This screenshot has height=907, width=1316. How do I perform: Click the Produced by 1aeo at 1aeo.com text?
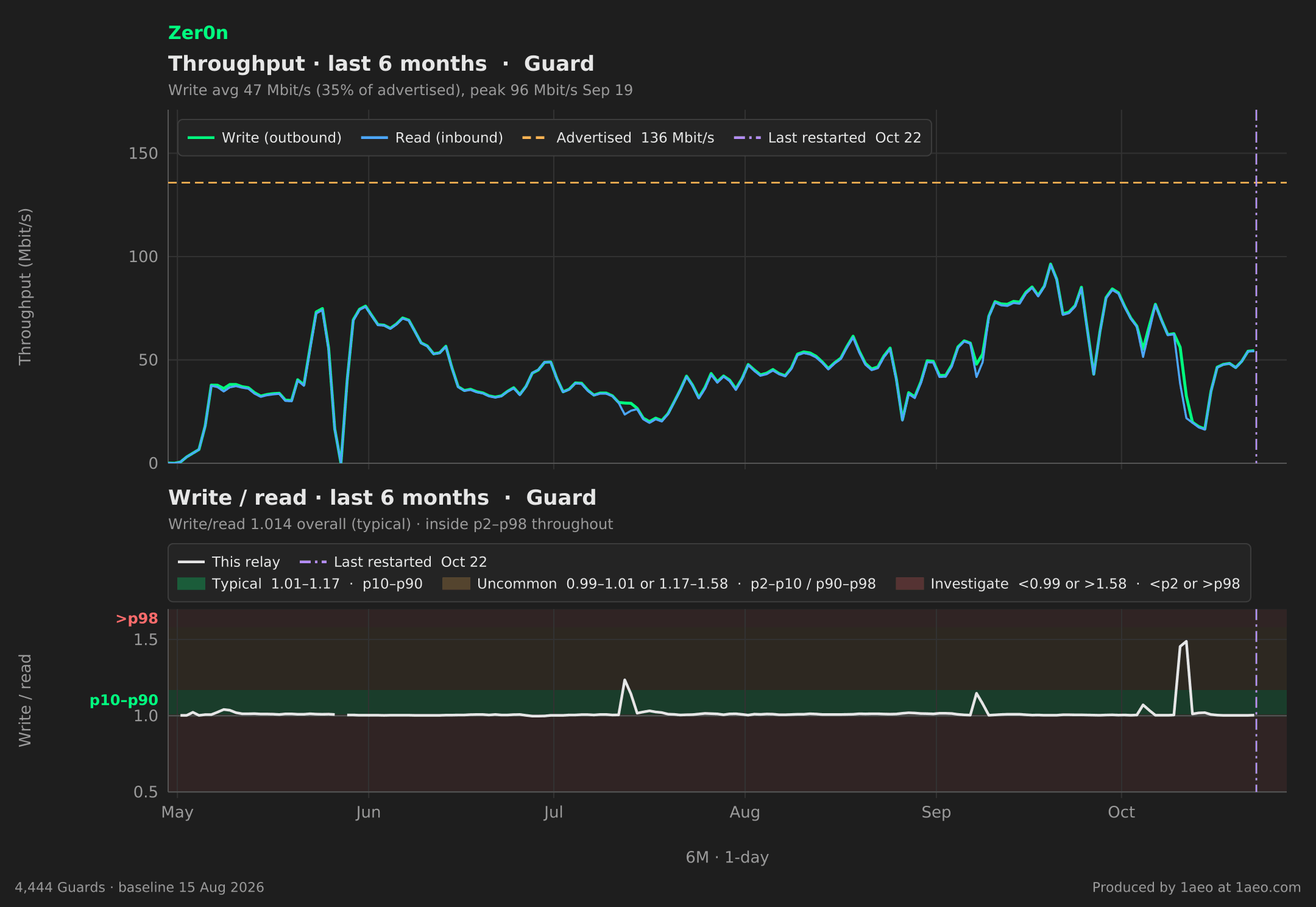pyautogui.click(x=1197, y=887)
